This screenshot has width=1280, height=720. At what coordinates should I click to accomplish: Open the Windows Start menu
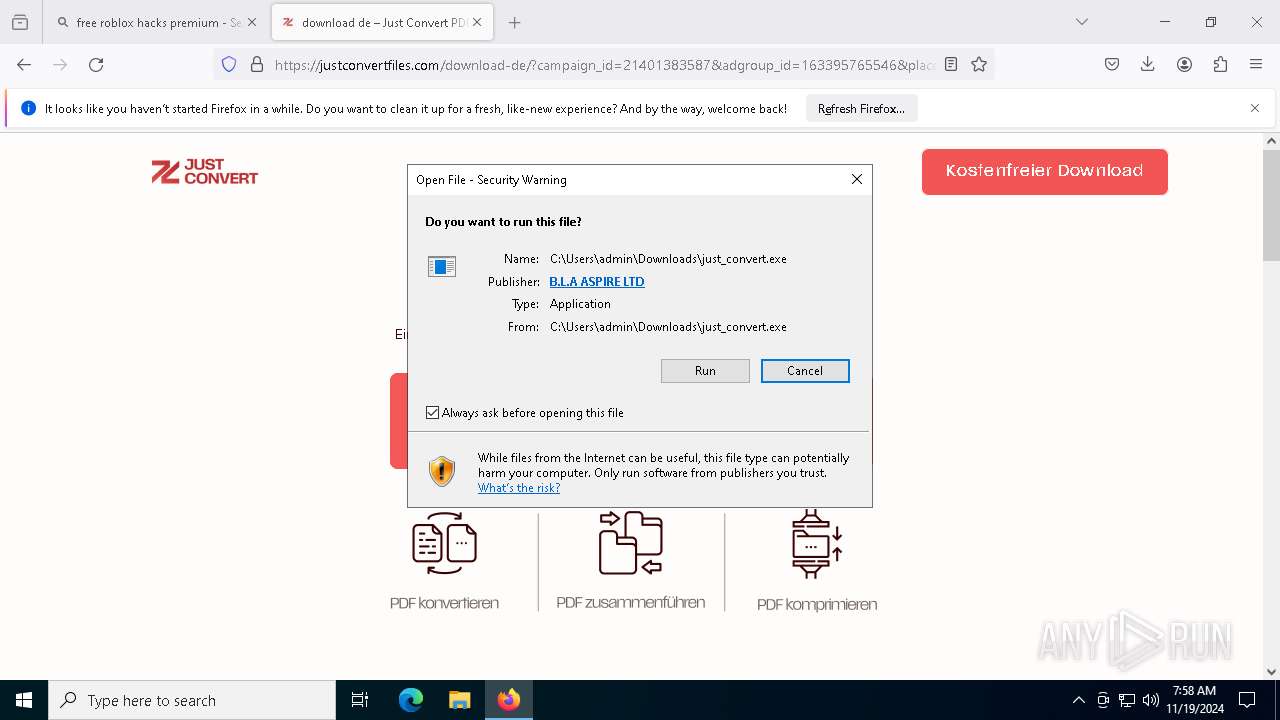pos(24,700)
